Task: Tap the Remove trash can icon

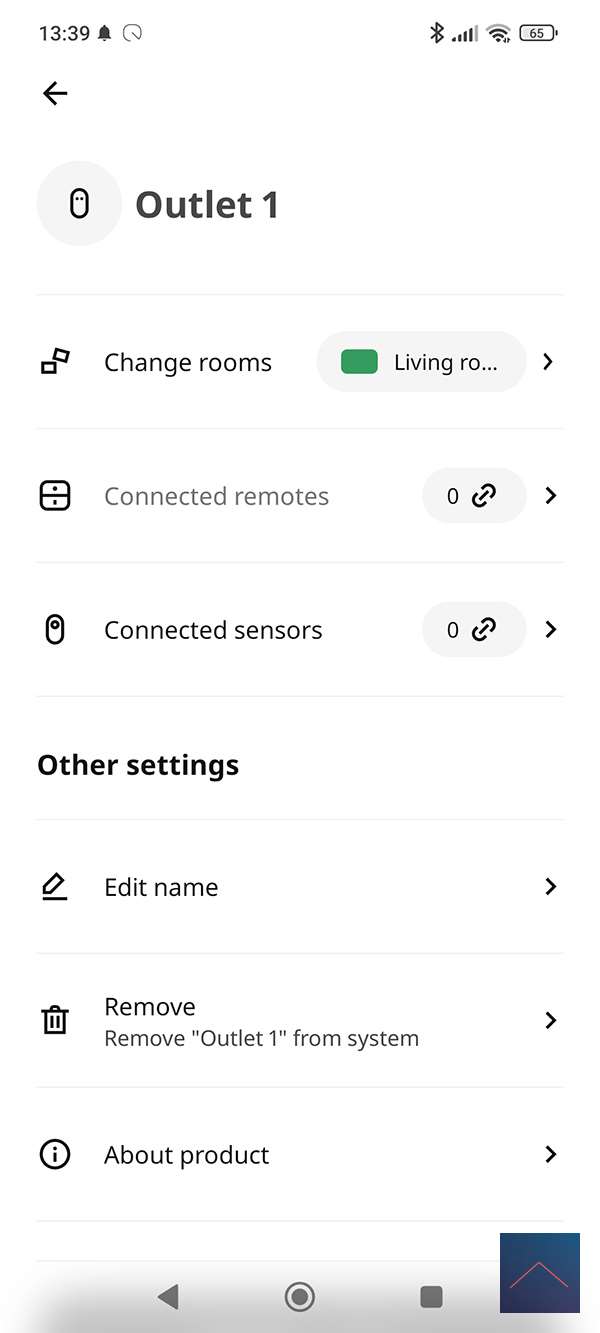Action: pos(55,1021)
